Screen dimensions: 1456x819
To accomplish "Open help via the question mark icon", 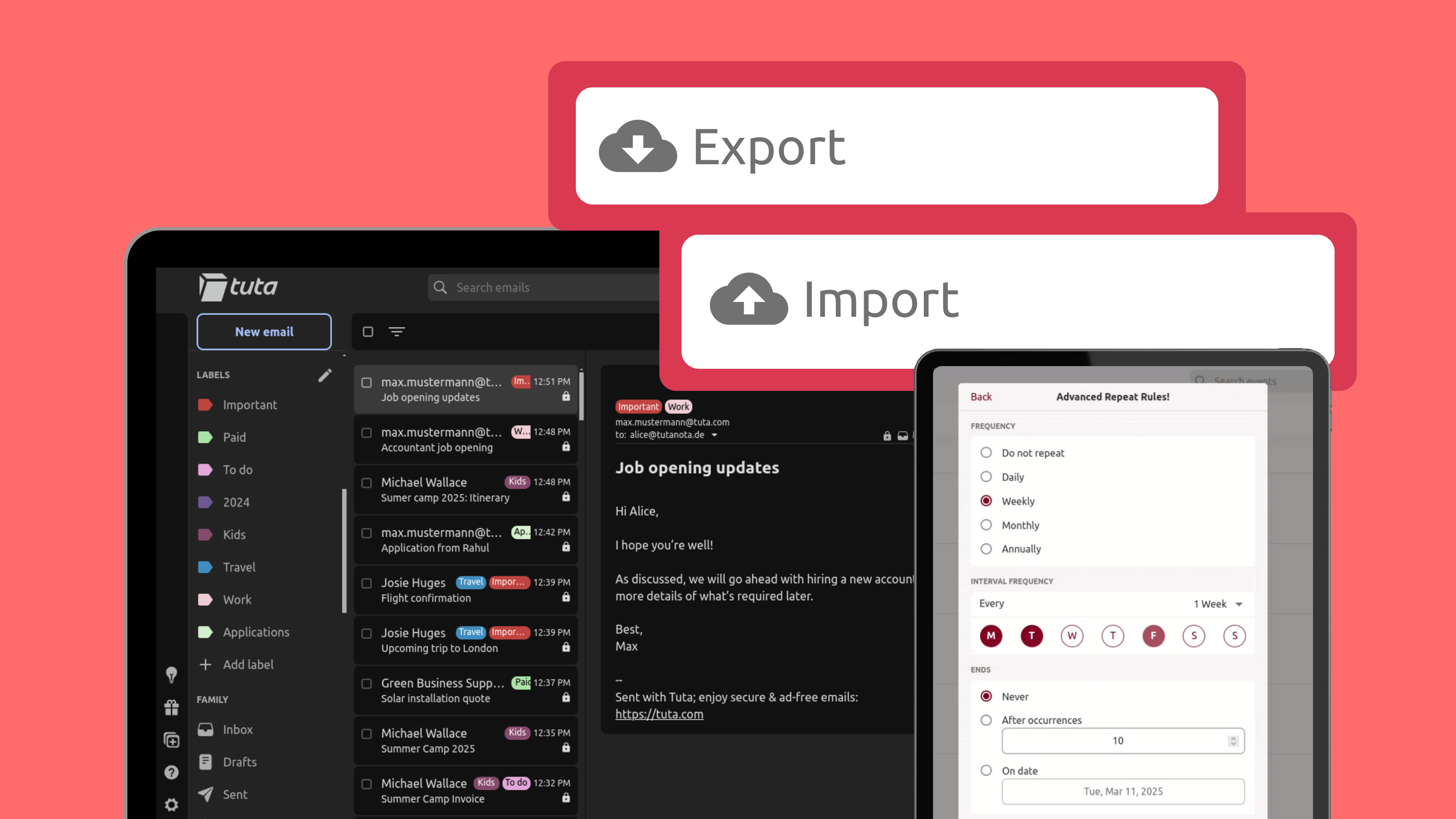I will point(171,771).
